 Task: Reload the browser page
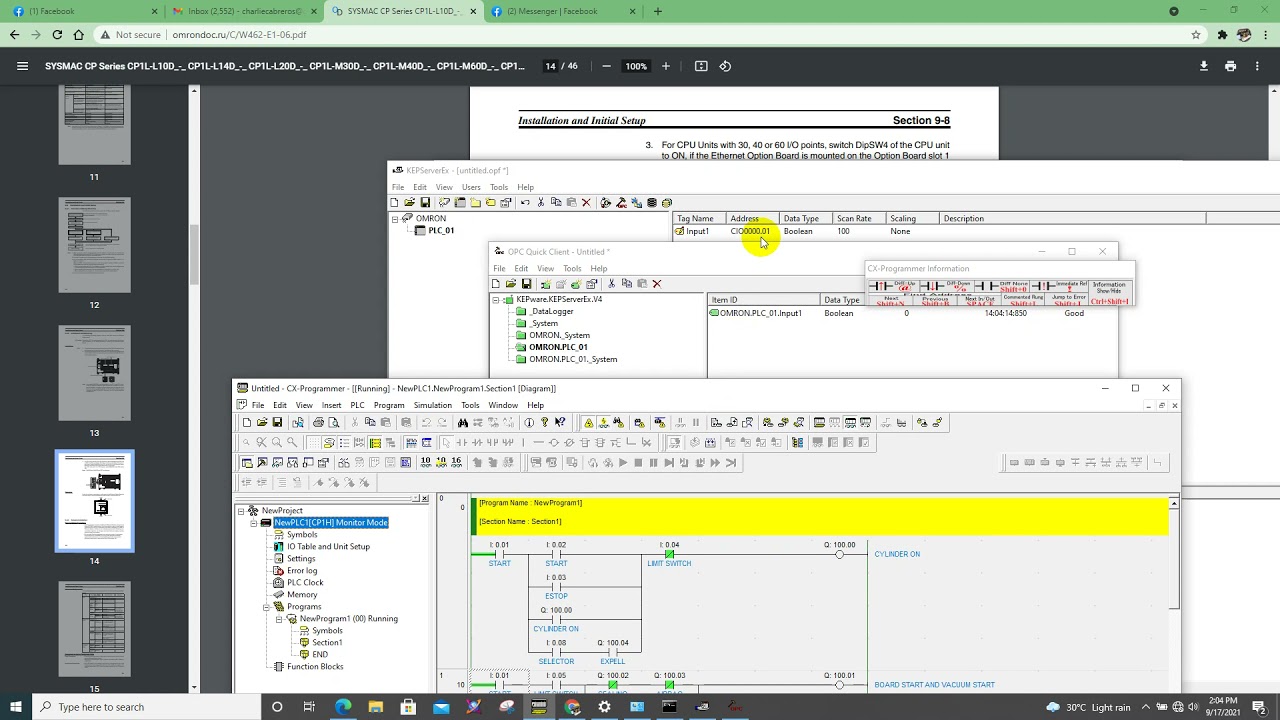(x=57, y=34)
